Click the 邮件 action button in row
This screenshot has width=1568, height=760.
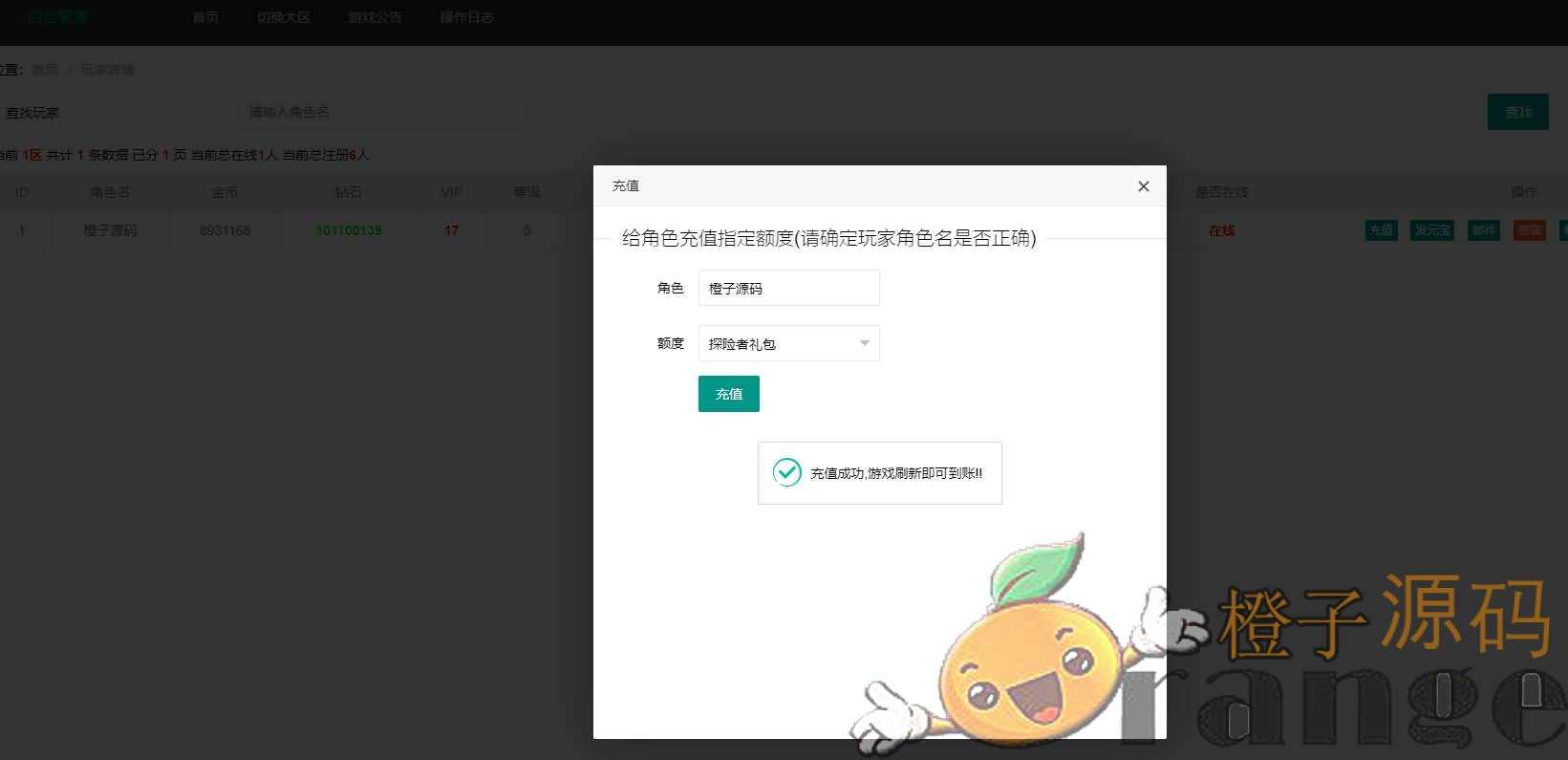point(1483,230)
